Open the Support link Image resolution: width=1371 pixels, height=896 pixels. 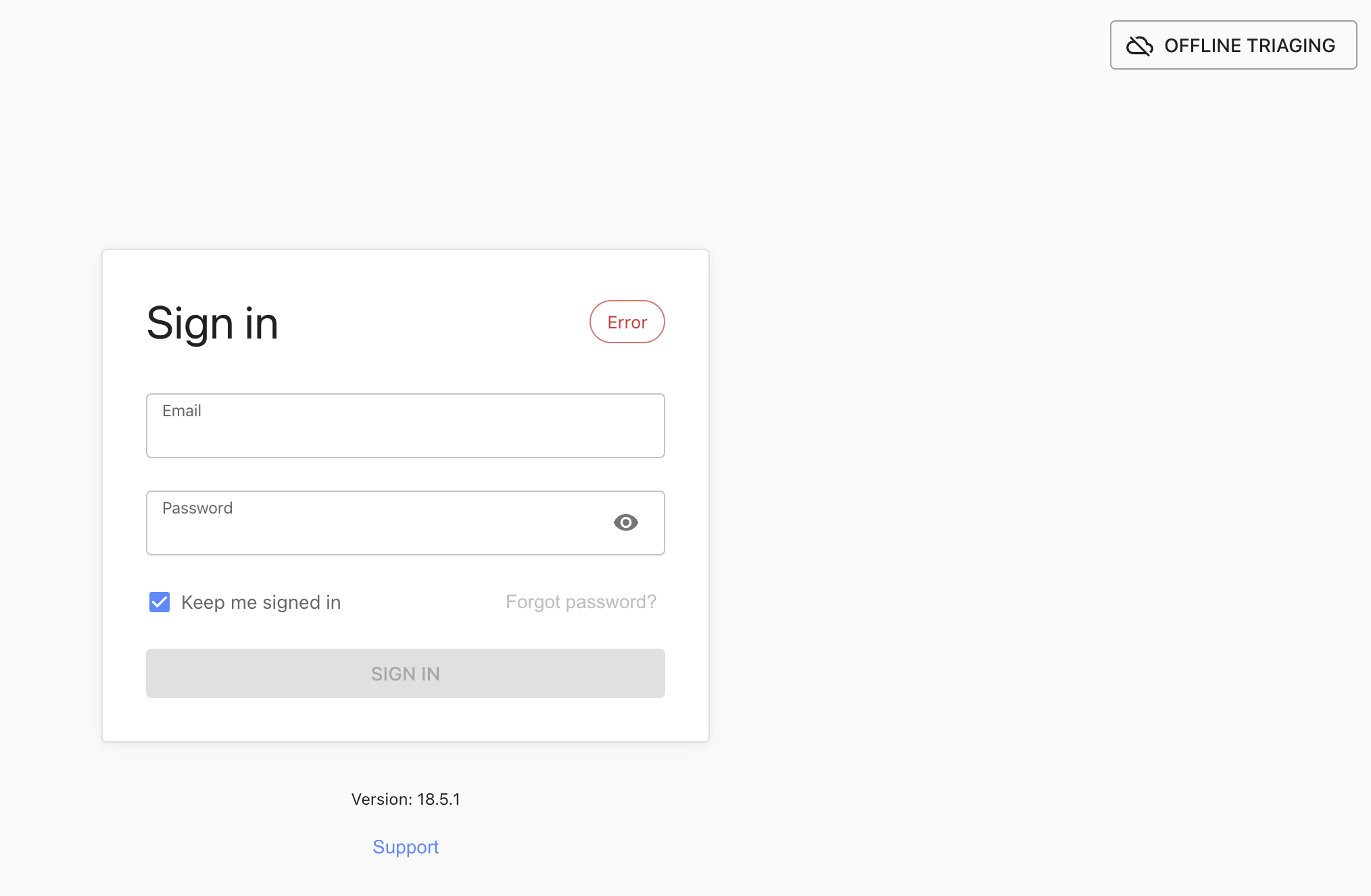(405, 847)
